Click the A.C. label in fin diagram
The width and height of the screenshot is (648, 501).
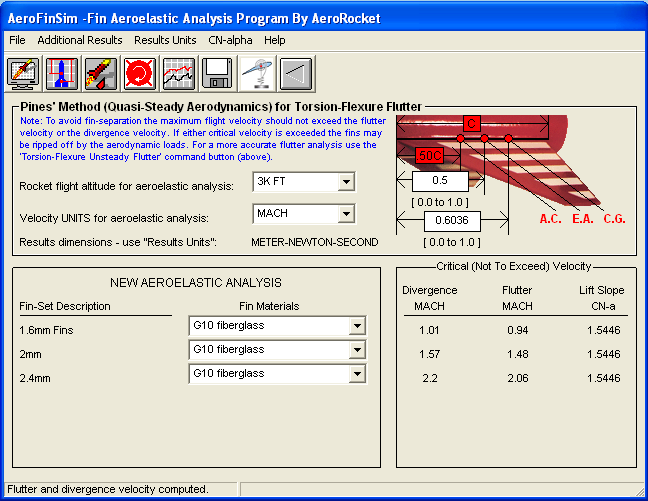coord(550,219)
